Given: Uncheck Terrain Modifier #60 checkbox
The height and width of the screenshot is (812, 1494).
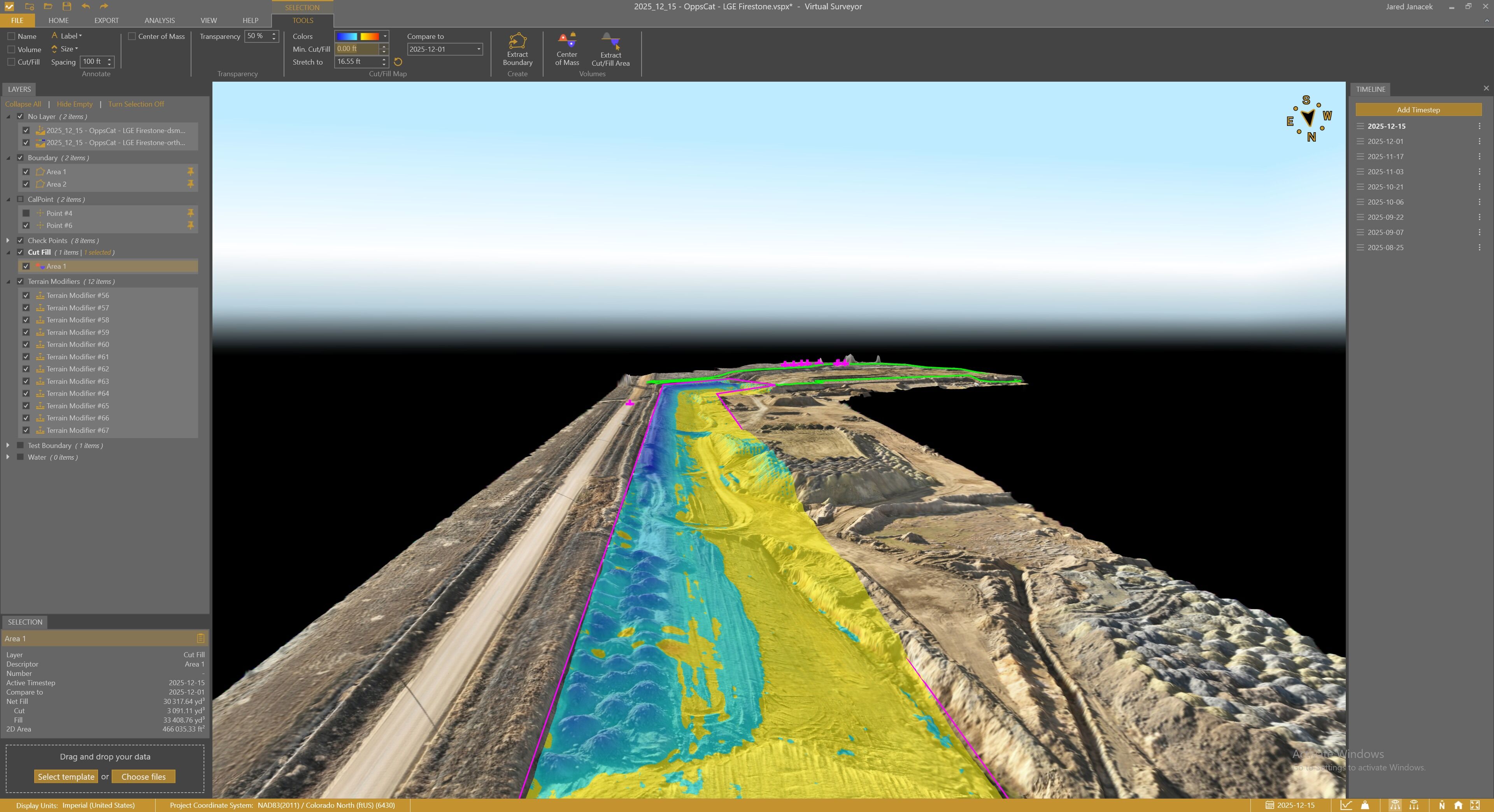Looking at the screenshot, I should tap(26, 344).
